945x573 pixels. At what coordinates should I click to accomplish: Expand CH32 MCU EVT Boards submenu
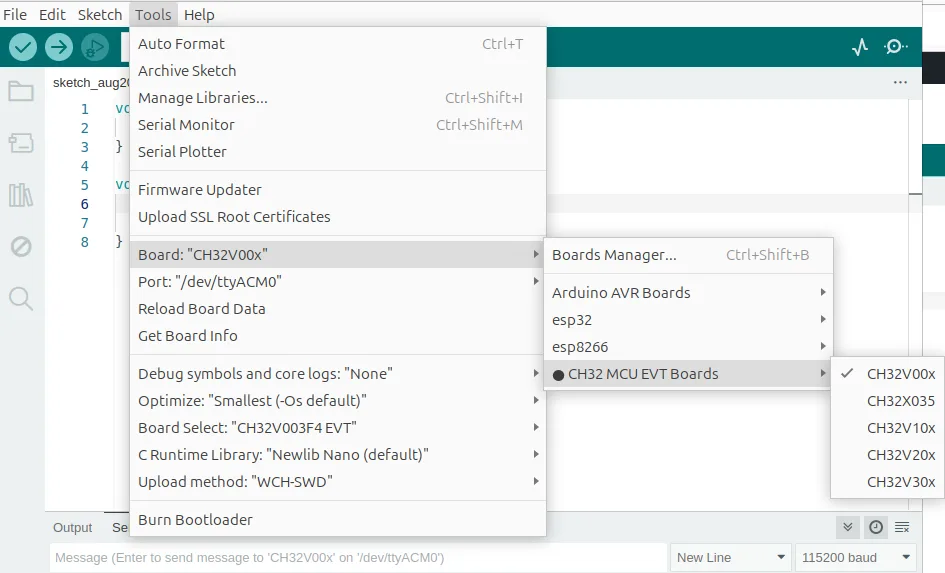[688, 374]
